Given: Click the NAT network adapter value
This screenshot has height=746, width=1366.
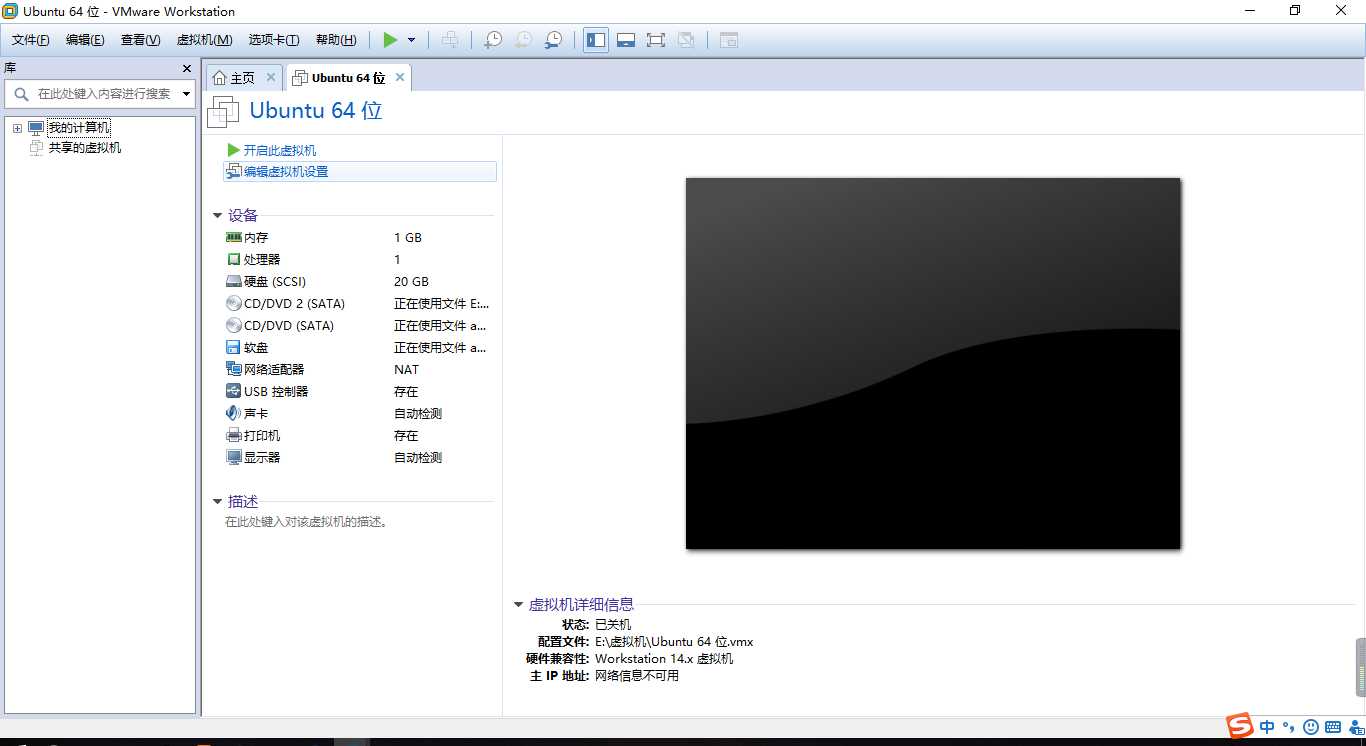Looking at the screenshot, I should click(x=406, y=370).
